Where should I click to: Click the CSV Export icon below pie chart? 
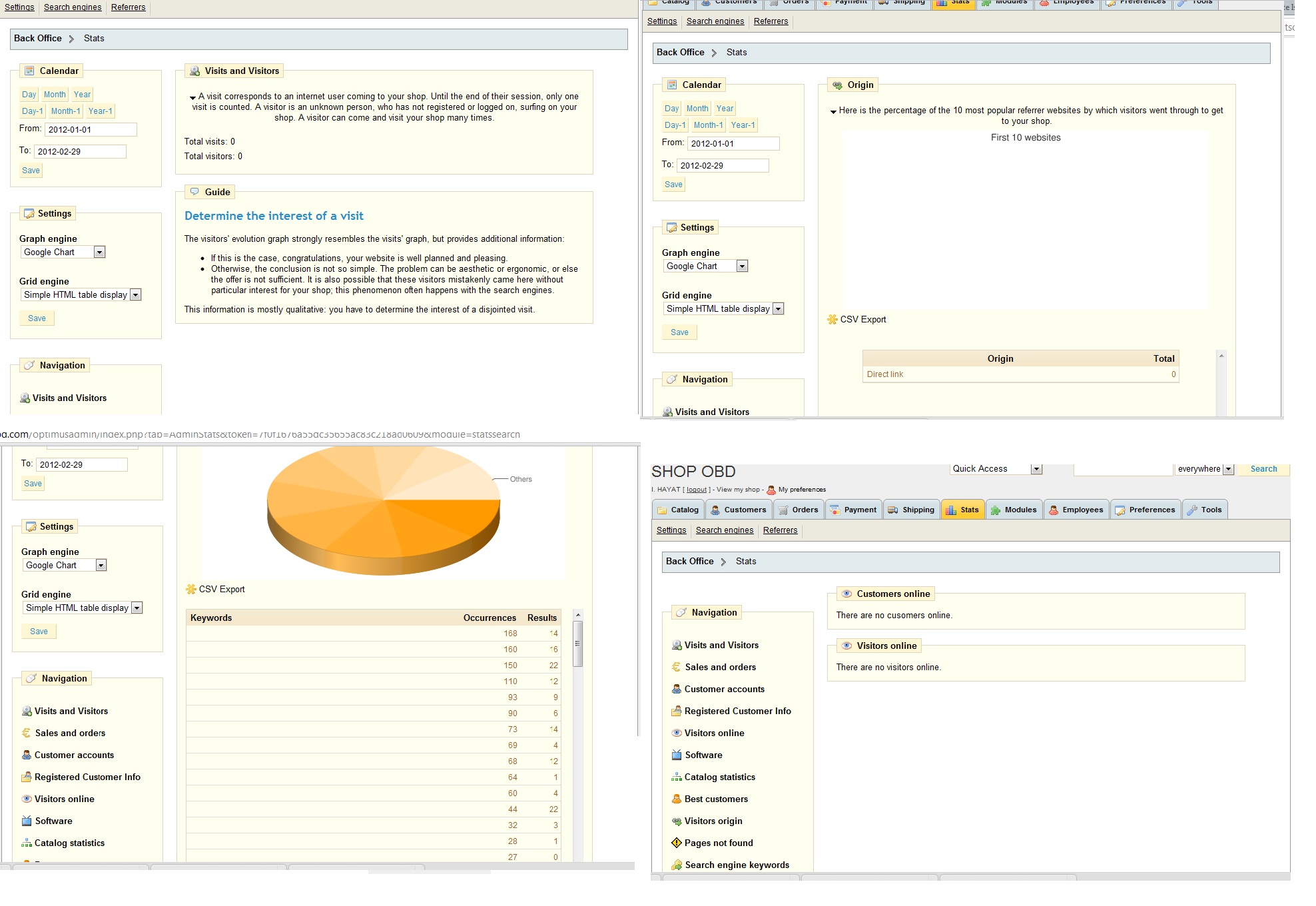(190, 589)
